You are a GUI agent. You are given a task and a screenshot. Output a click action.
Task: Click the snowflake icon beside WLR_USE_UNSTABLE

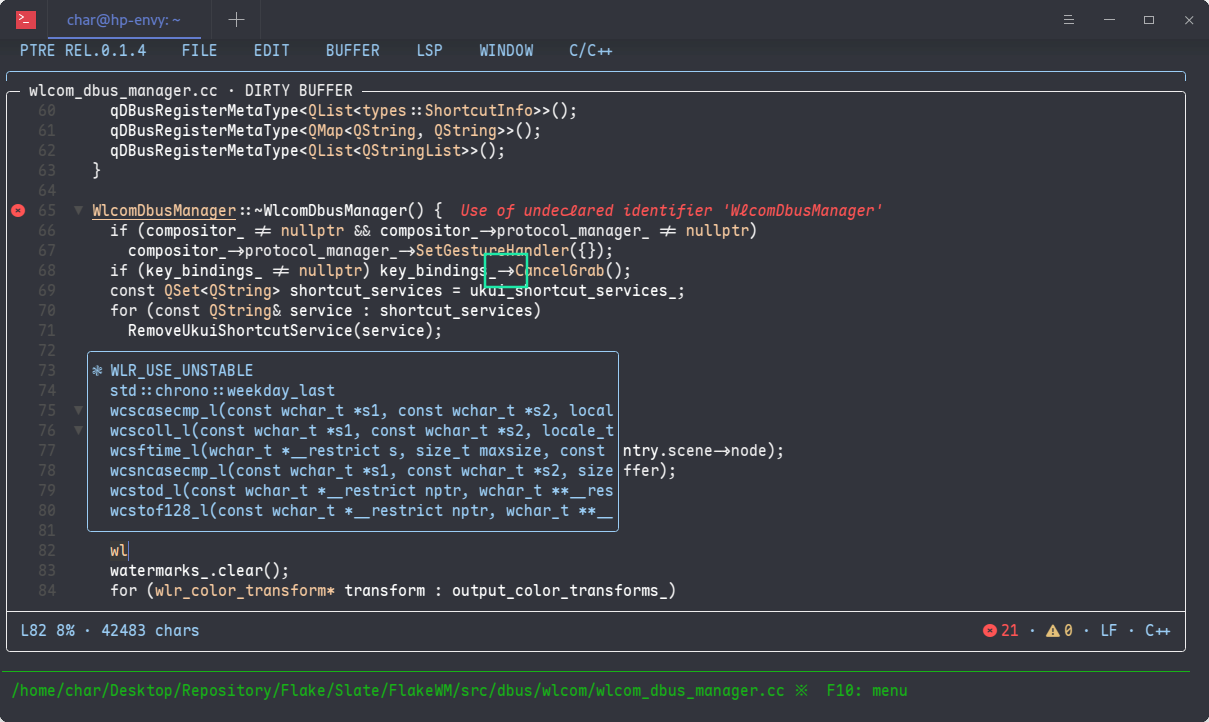[x=97, y=371]
